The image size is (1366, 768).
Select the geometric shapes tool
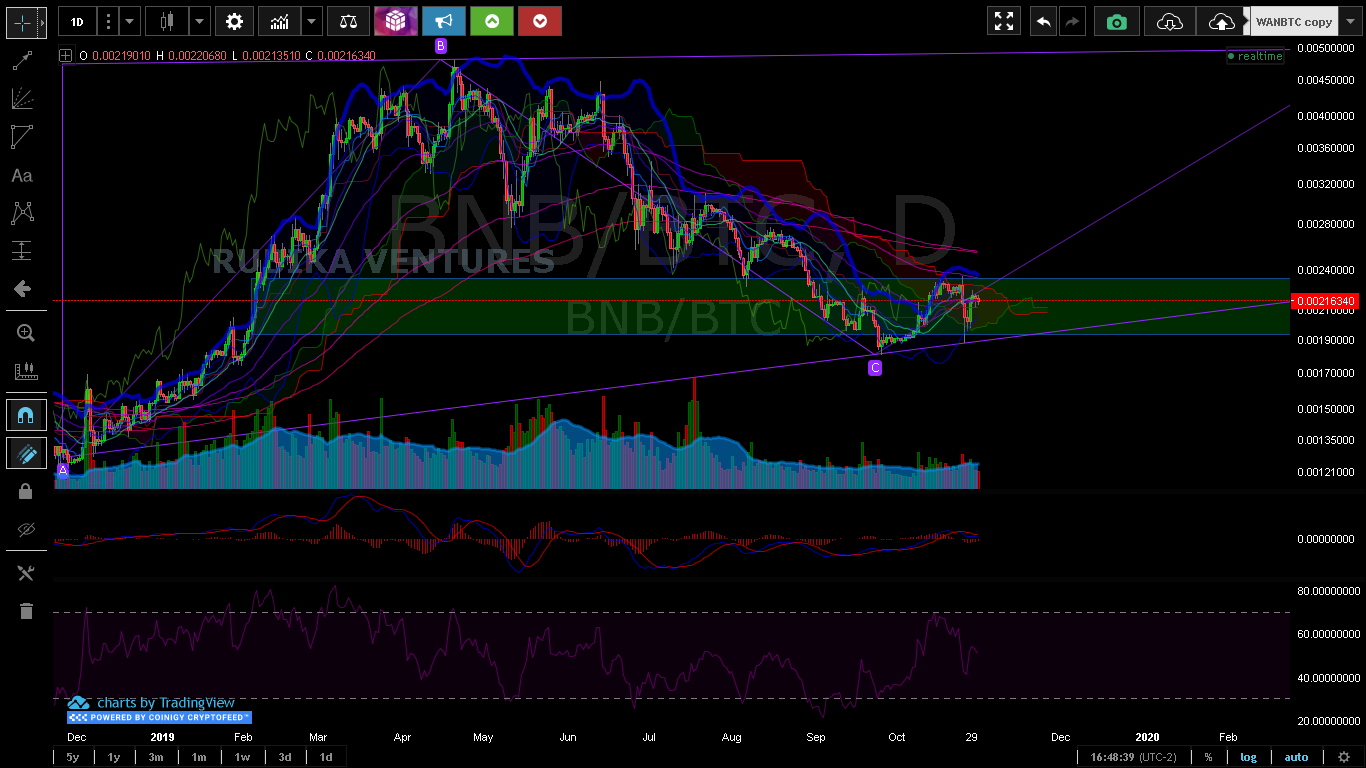21,137
